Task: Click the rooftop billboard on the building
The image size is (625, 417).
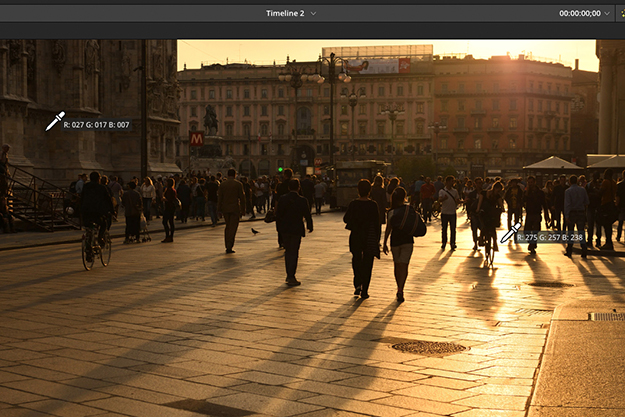Action: pos(376,65)
